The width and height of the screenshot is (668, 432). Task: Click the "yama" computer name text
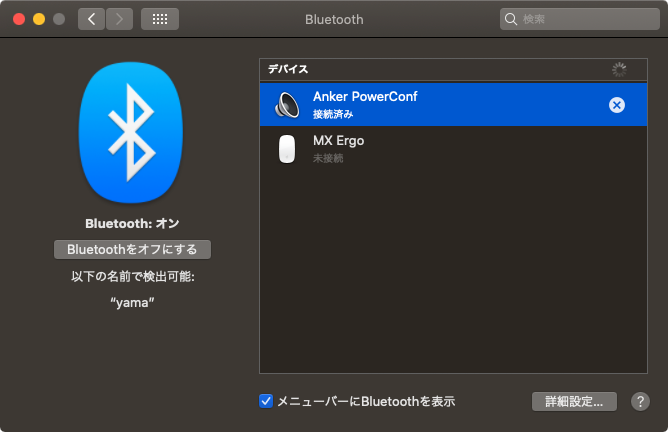tap(132, 302)
